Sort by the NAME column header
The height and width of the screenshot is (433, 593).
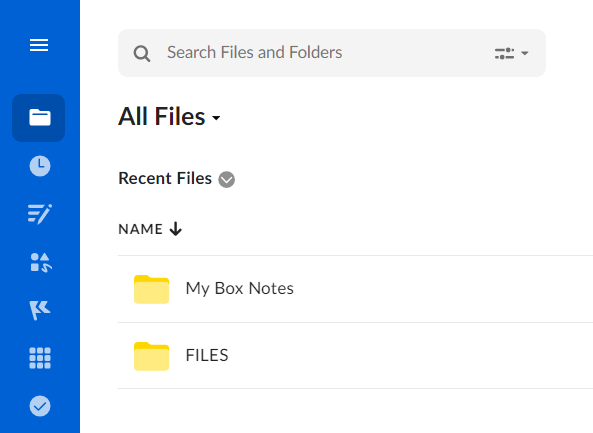click(140, 229)
